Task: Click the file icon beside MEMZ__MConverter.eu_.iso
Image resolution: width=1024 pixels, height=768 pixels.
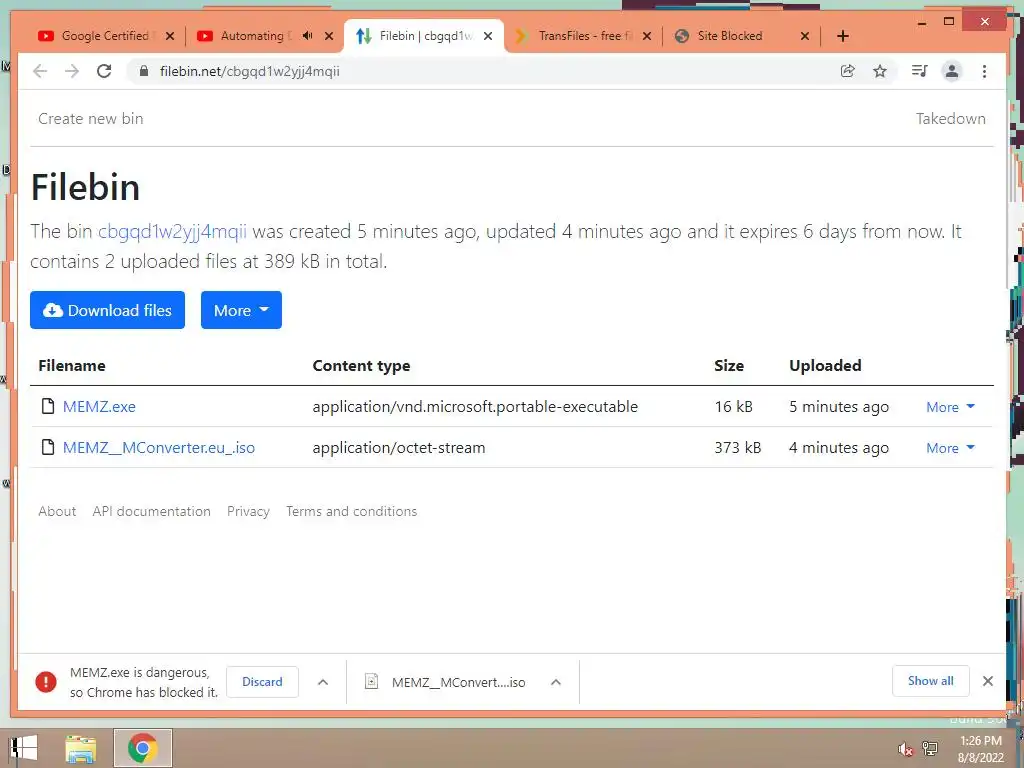Action: click(48, 447)
